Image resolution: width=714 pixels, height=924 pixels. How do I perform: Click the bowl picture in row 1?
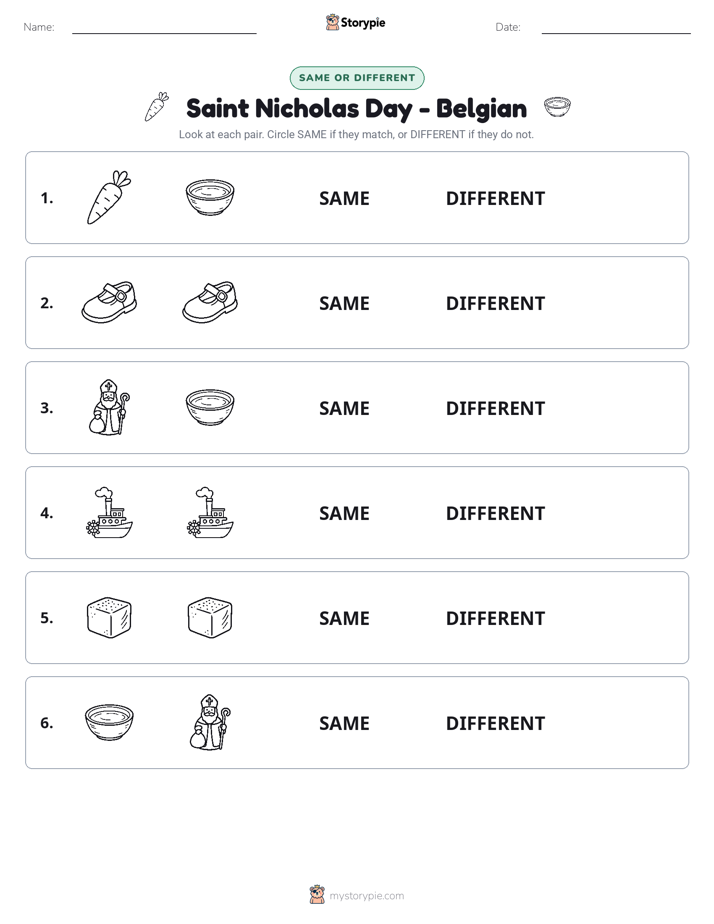click(x=210, y=197)
